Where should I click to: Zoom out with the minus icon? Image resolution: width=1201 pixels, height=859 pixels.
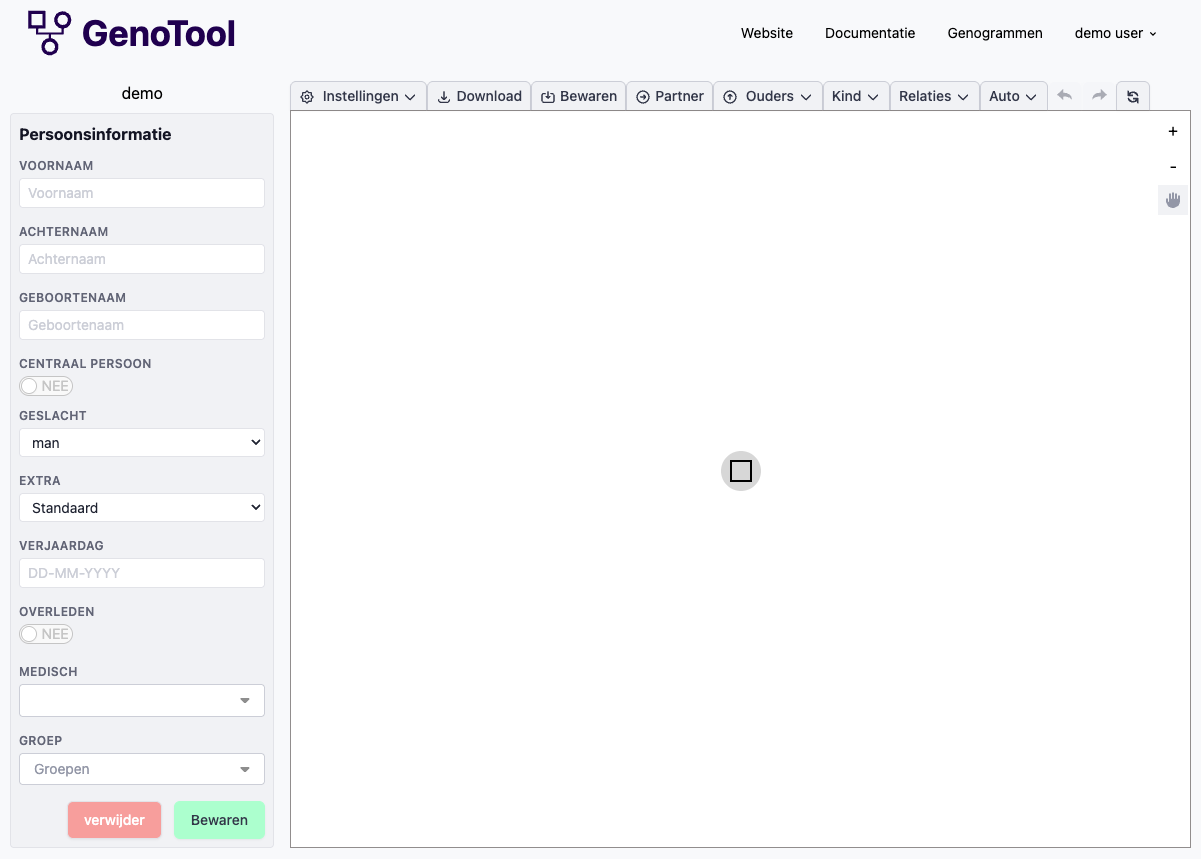point(1173,167)
